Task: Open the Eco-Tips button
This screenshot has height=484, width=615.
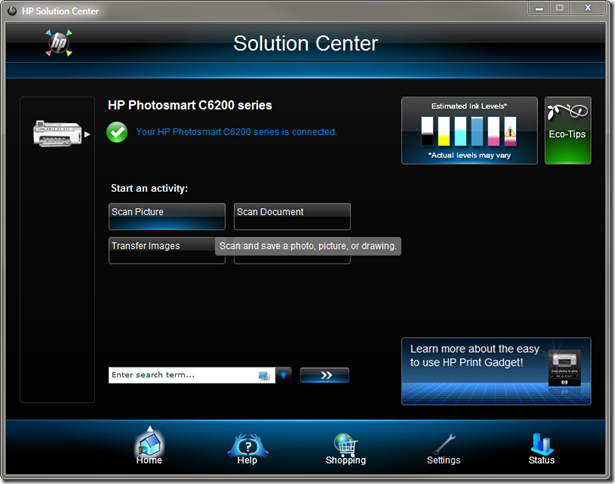Action: [568, 131]
